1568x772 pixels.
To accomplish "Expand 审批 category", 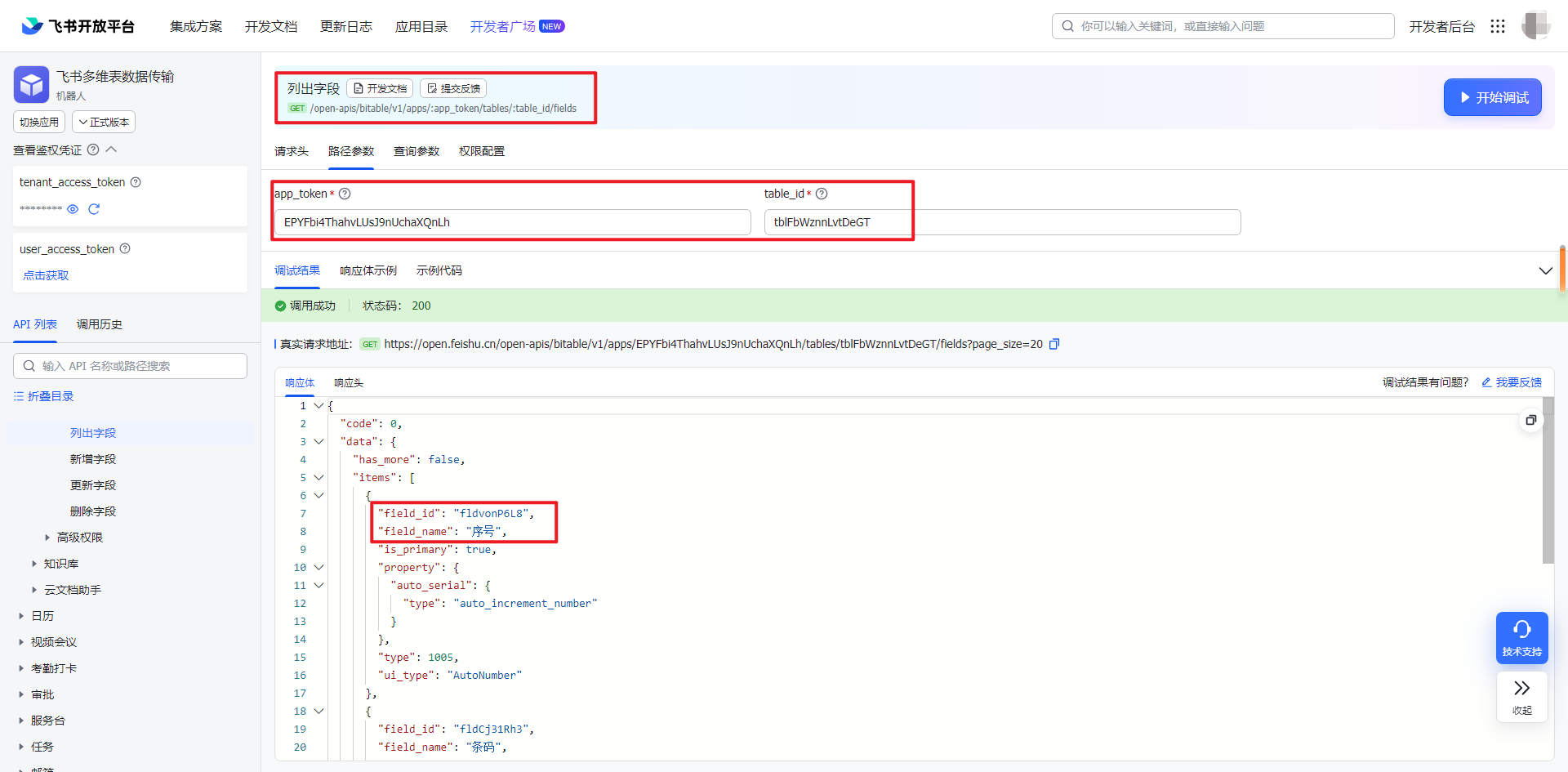I will pos(21,694).
